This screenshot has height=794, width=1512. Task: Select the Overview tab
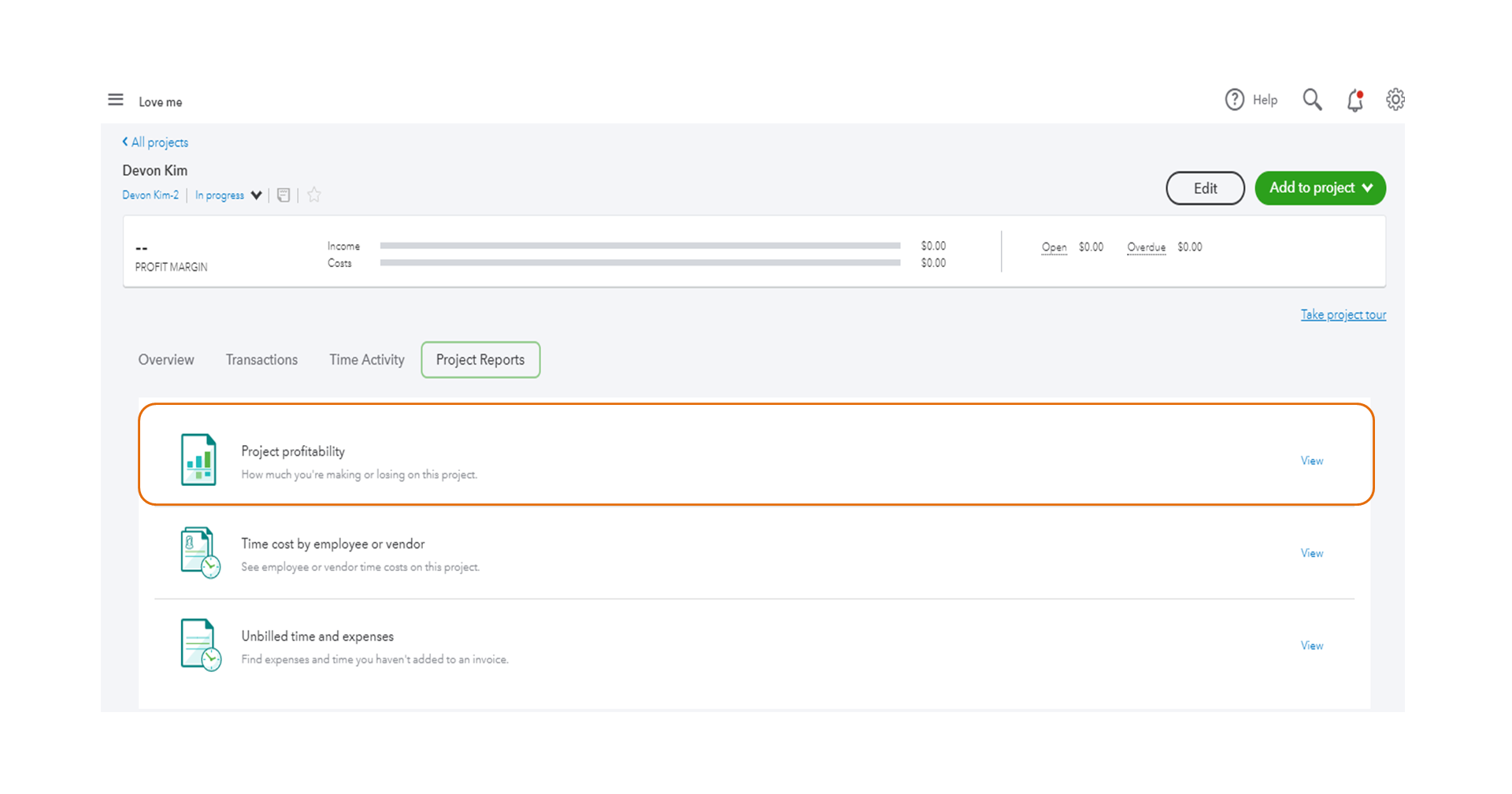coord(165,359)
